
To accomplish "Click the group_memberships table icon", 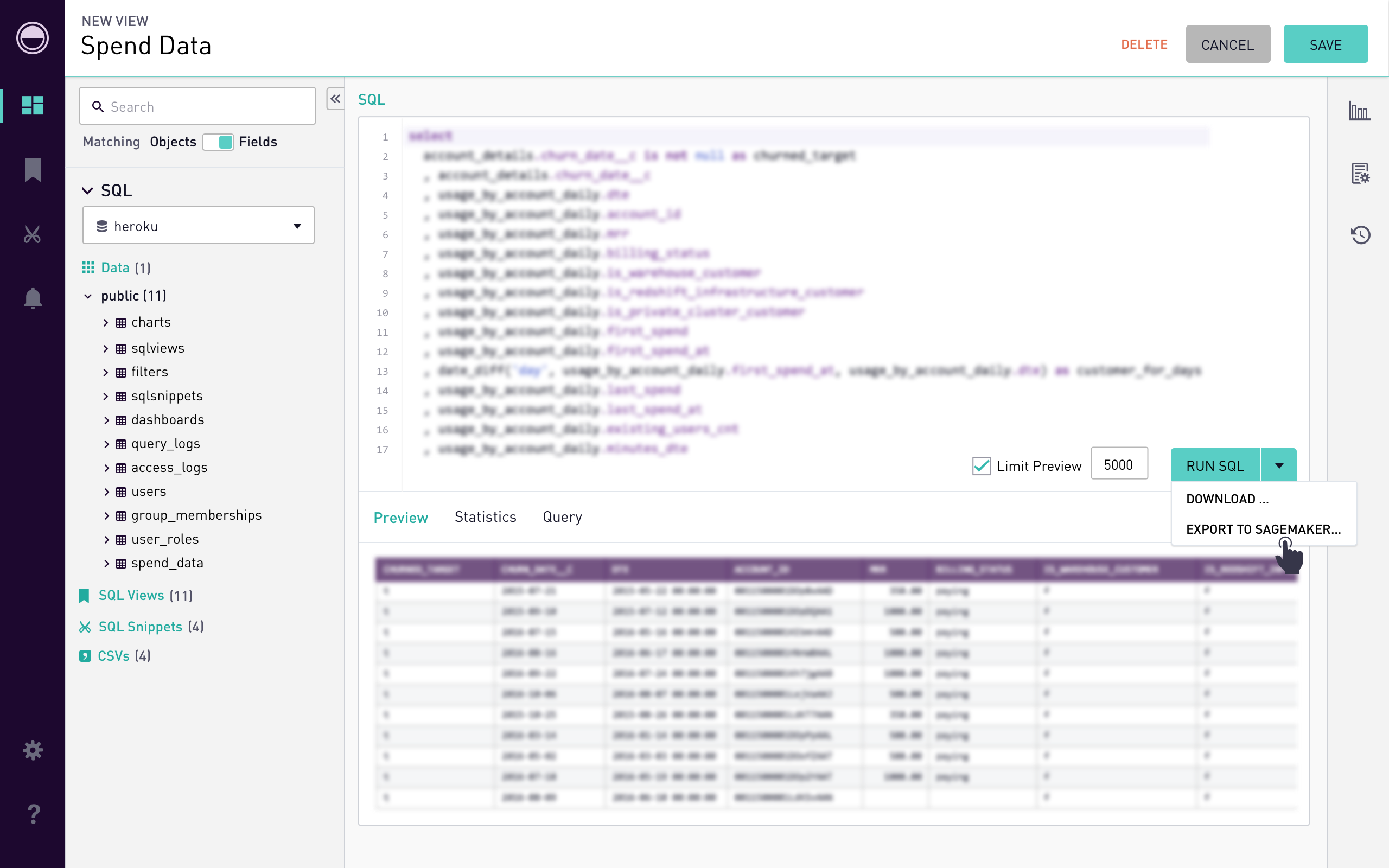I will click(x=121, y=516).
